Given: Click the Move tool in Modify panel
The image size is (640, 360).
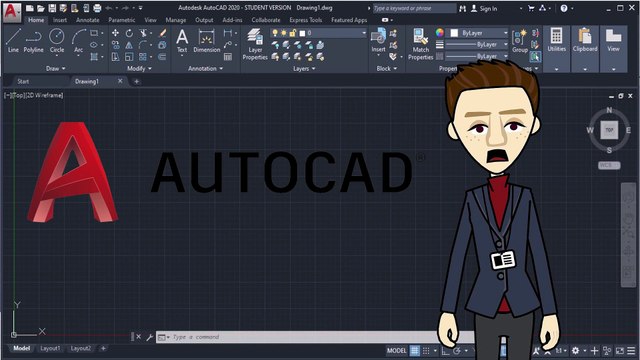Looking at the screenshot, I should point(116,33).
